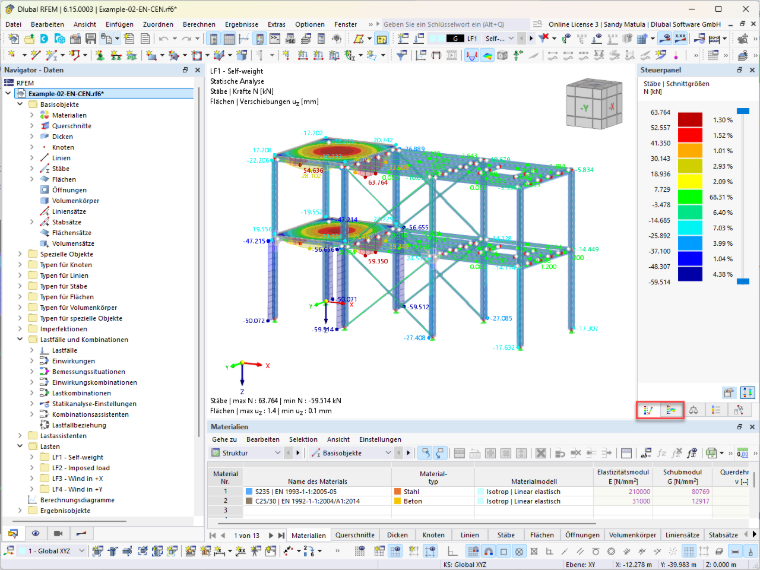The height and width of the screenshot is (570, 760).
Task: Open the Selektion menu in Materialien panel
Action: tap(303, 440)
